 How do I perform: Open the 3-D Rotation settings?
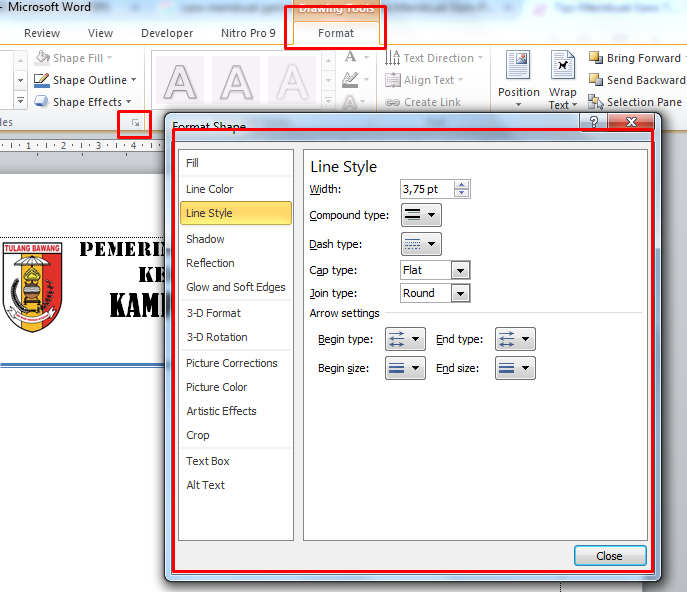point(236,337)
